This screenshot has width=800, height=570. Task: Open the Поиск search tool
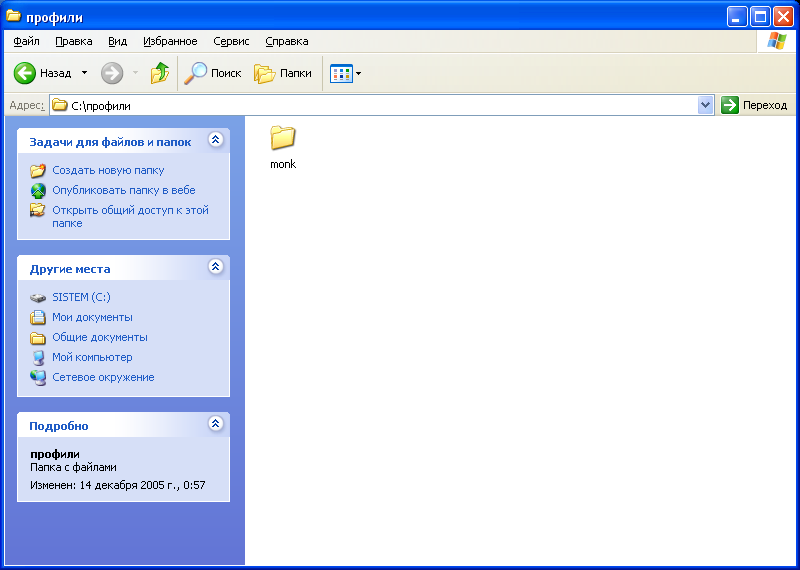coord(213,73)
